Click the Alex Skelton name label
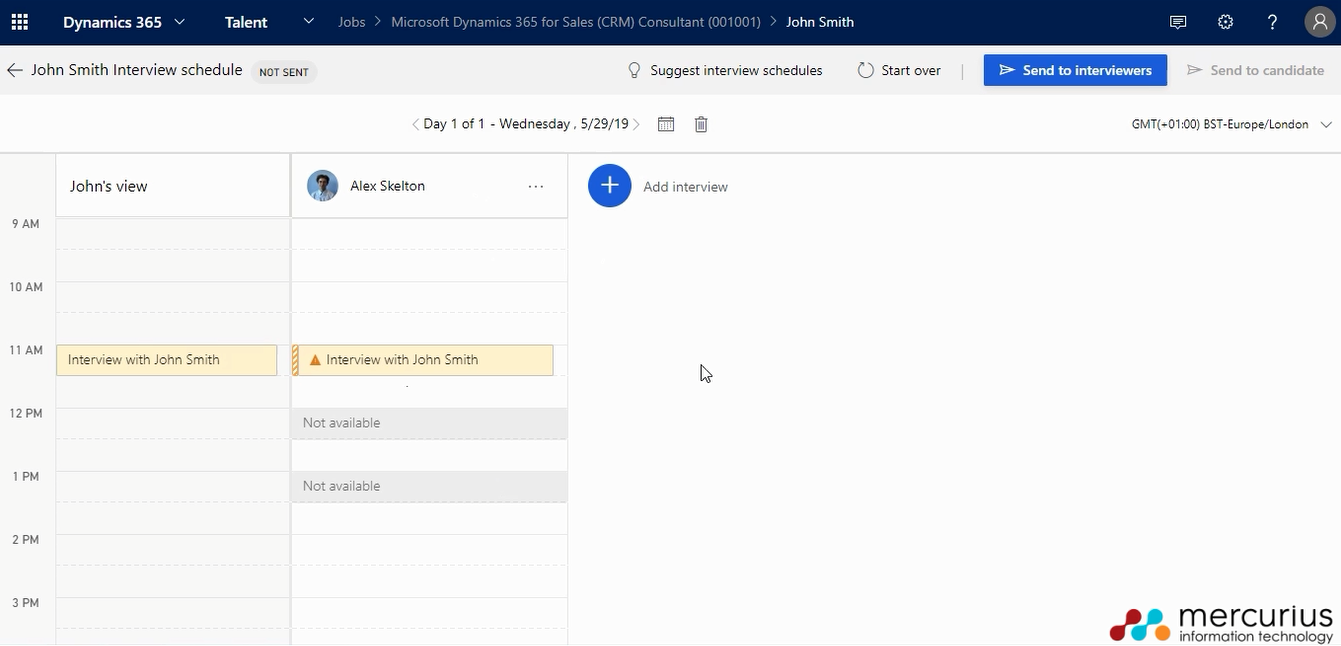1341x646 pixels. coord(387,186)
